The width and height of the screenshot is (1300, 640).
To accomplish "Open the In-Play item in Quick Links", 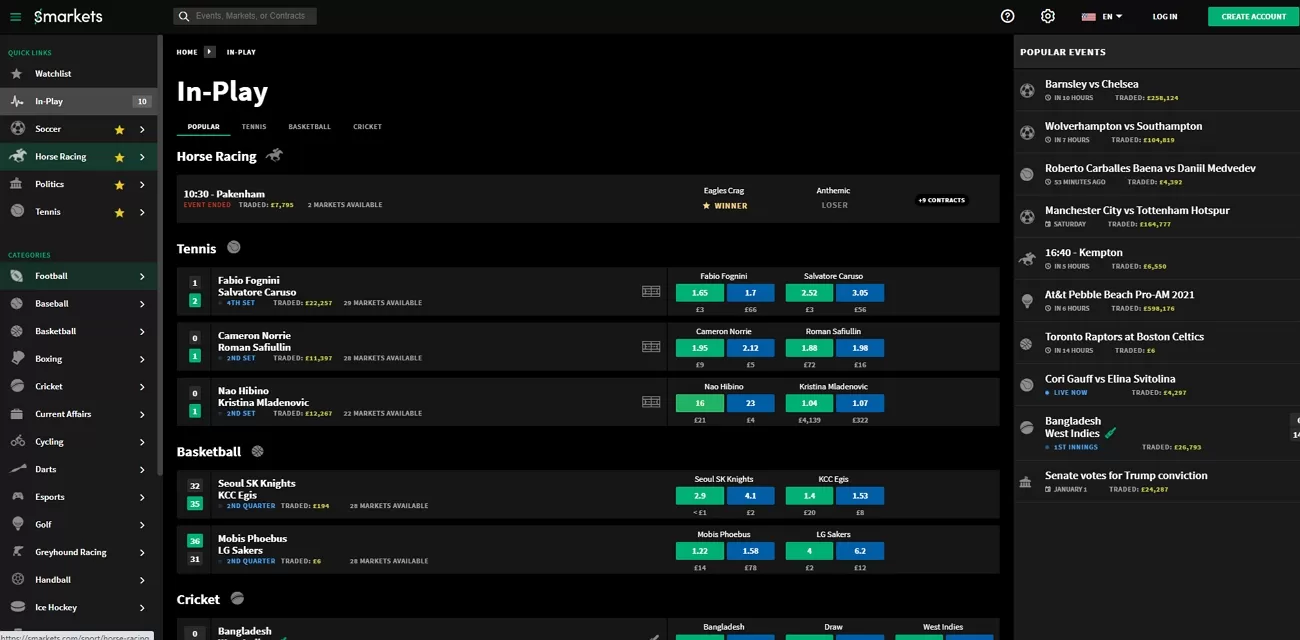I will 78,101.
